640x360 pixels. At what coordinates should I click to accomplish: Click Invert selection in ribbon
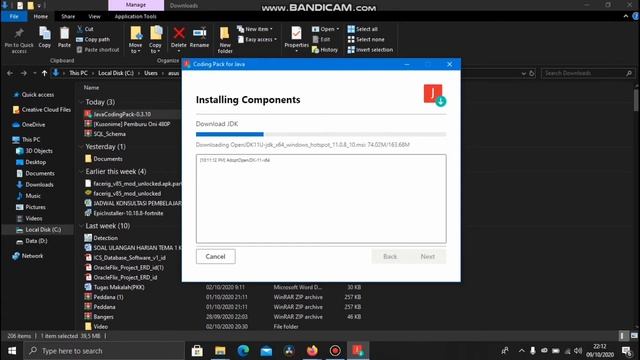[x=370, y=50]
